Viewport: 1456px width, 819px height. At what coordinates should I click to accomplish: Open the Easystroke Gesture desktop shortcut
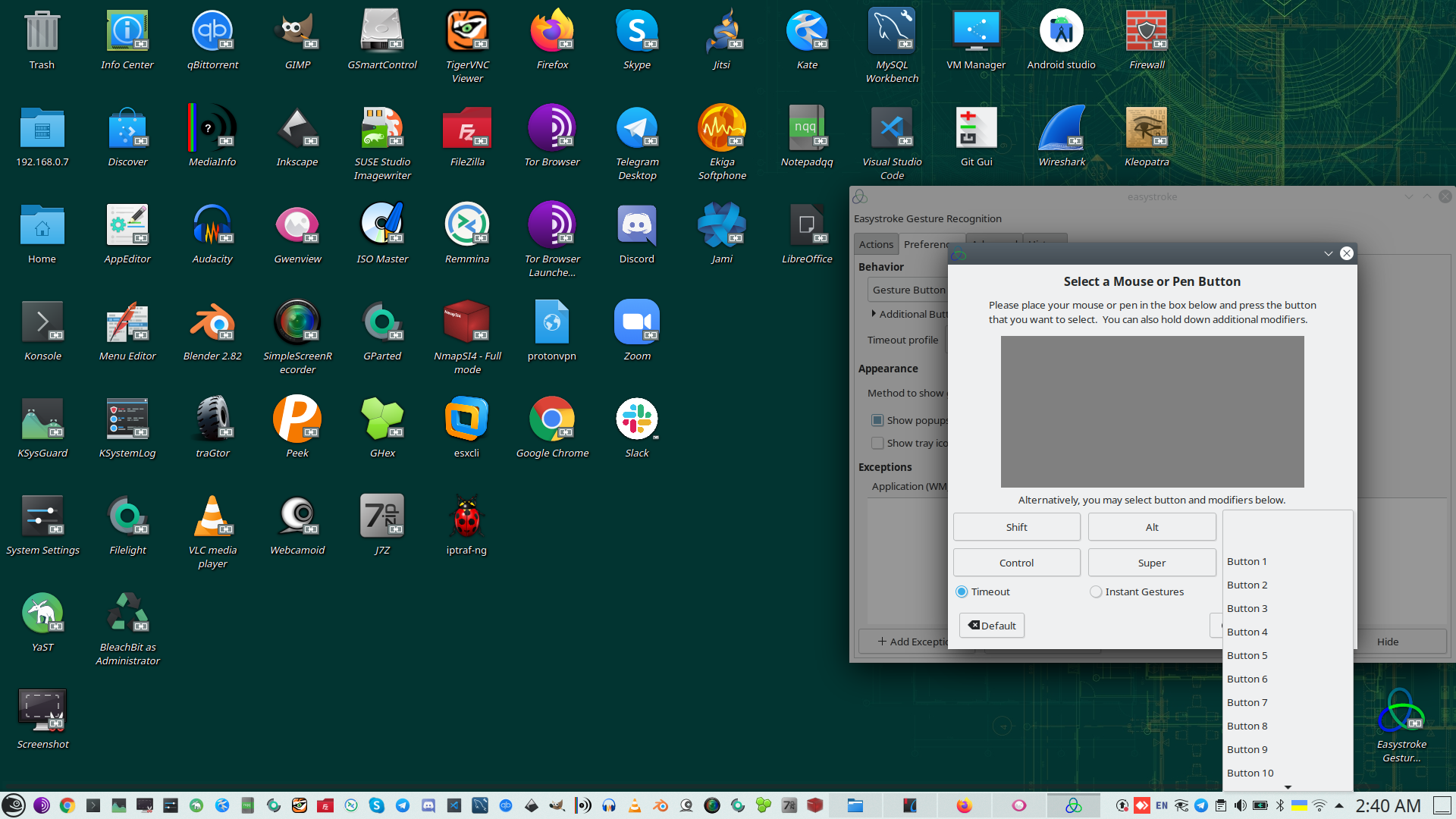[1401, 711]
